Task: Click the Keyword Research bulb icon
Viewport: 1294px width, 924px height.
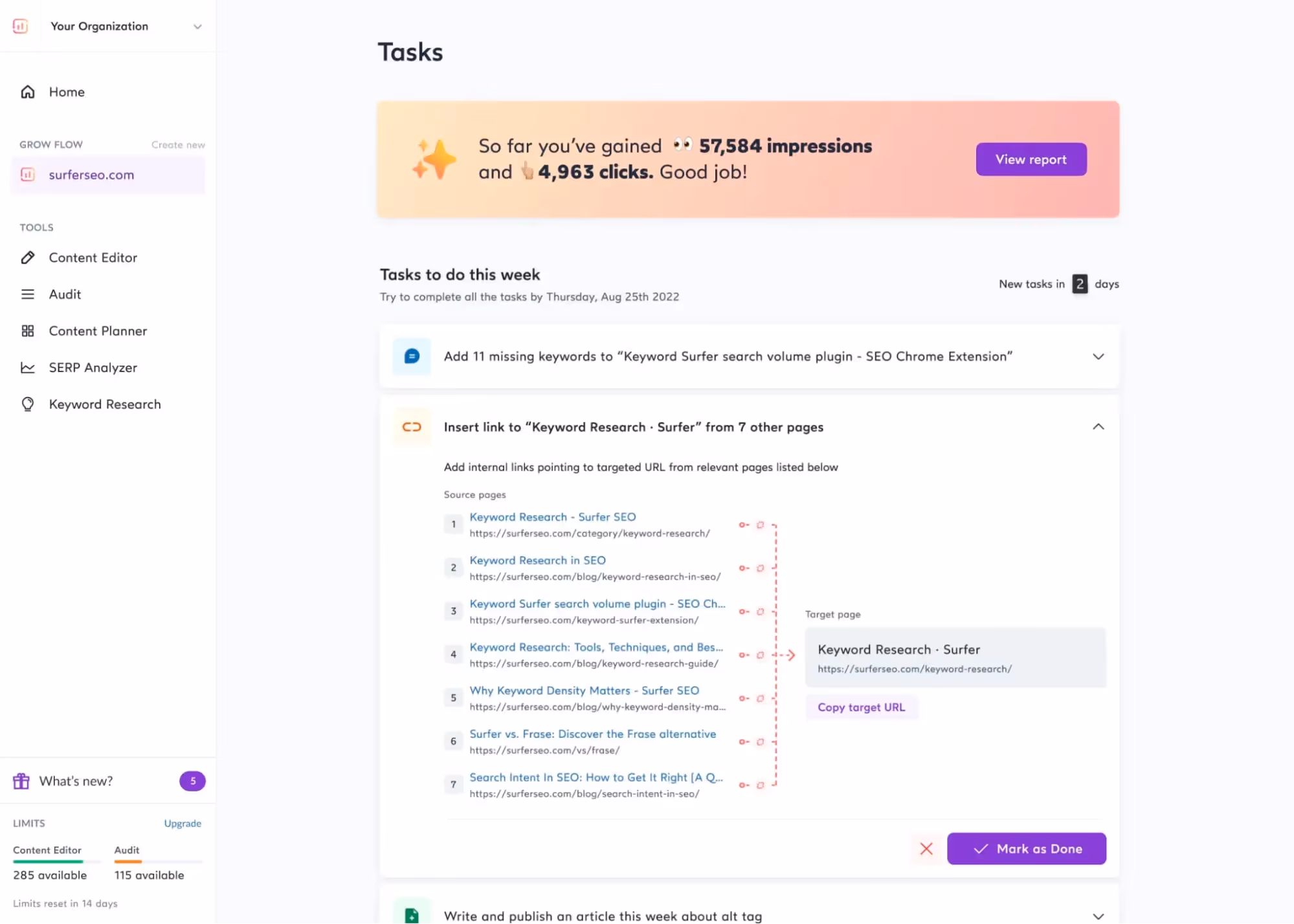Action: tap(28, 404)
